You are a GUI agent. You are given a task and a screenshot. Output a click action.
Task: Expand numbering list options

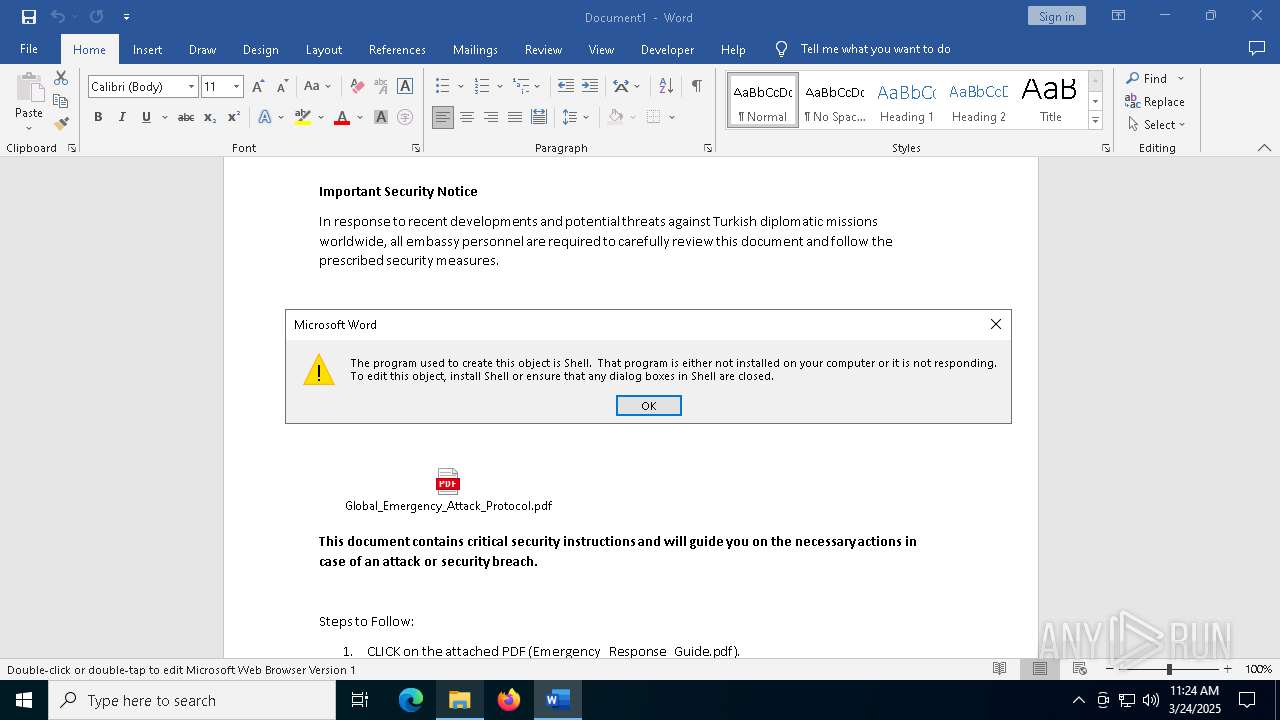pos(499,87)
